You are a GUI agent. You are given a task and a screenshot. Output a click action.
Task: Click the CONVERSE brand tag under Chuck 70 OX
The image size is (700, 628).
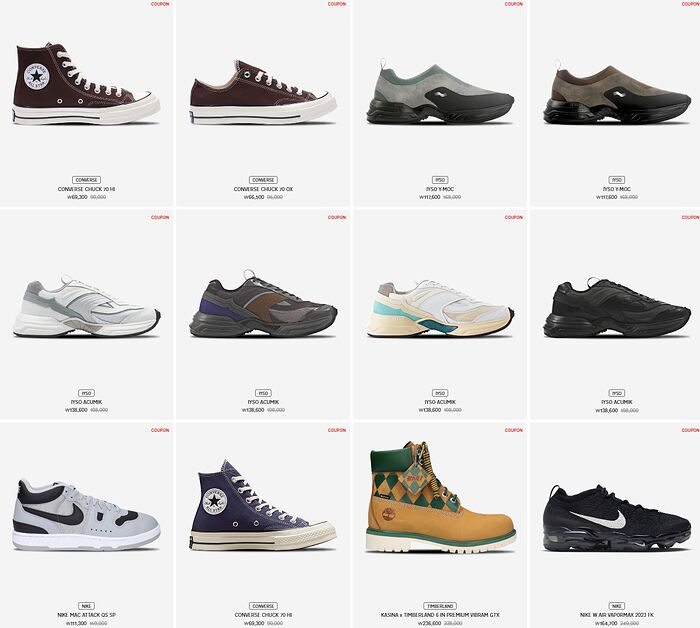coord(263,180)
